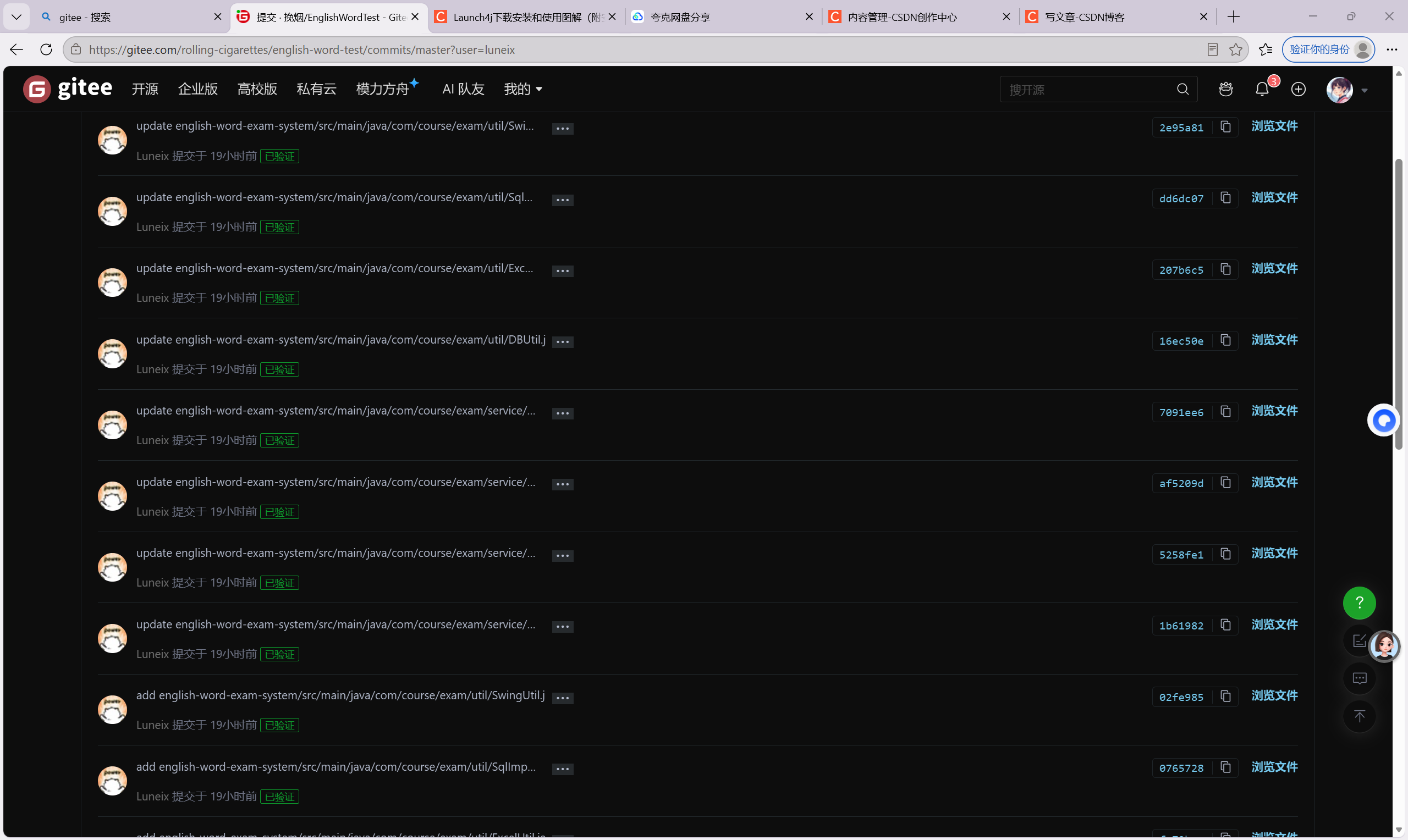Click the green help question-mark button

(1358, 604)
